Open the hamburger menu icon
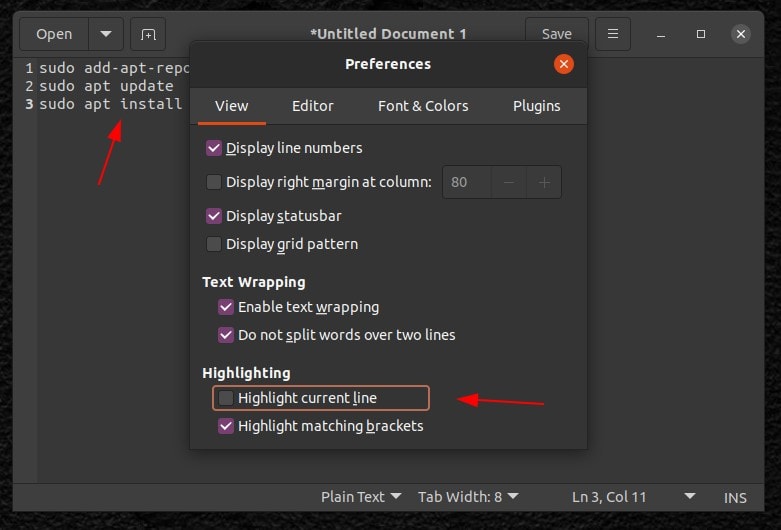Screen dimensions: 781x530 tap(613, 34)
